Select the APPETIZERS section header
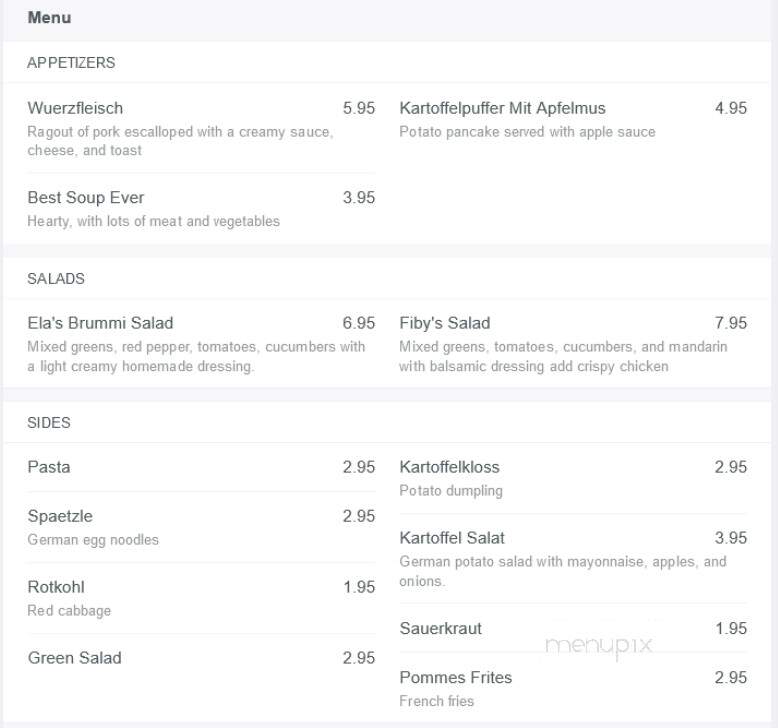This screenshot has width=778, height=728. pyautogui.click(x=71, y=63)
